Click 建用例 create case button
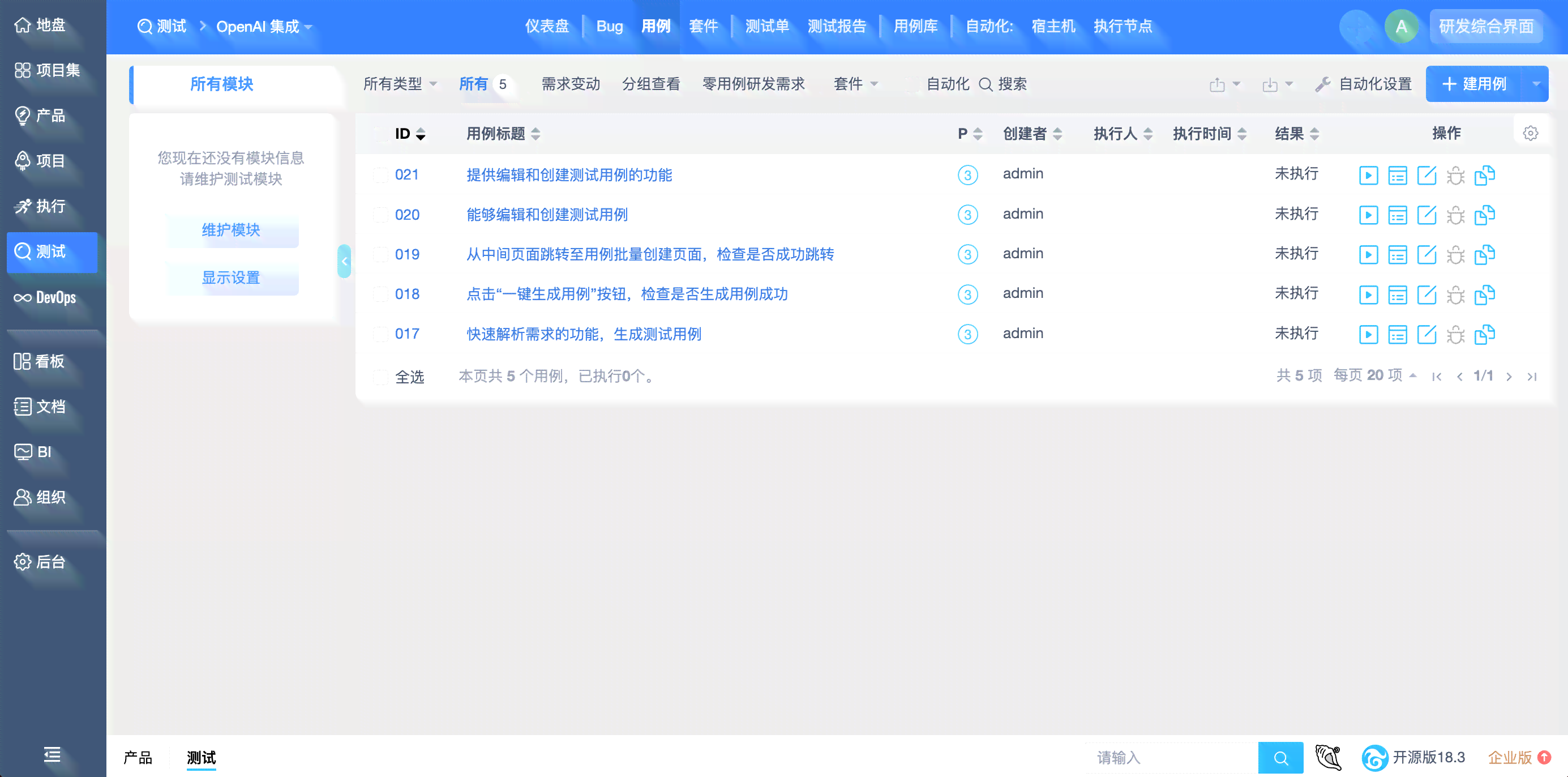The height and width of the screenshot is (777, 1568). (1474, 84)
